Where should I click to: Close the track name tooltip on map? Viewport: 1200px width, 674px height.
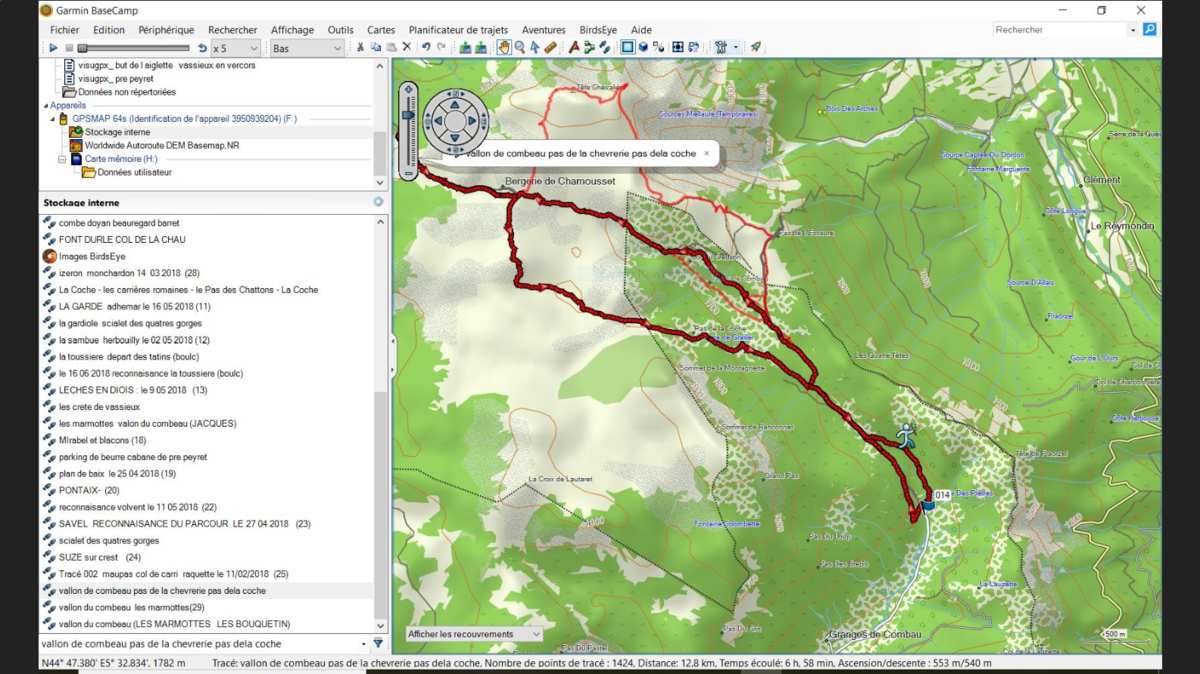point(706,153)
